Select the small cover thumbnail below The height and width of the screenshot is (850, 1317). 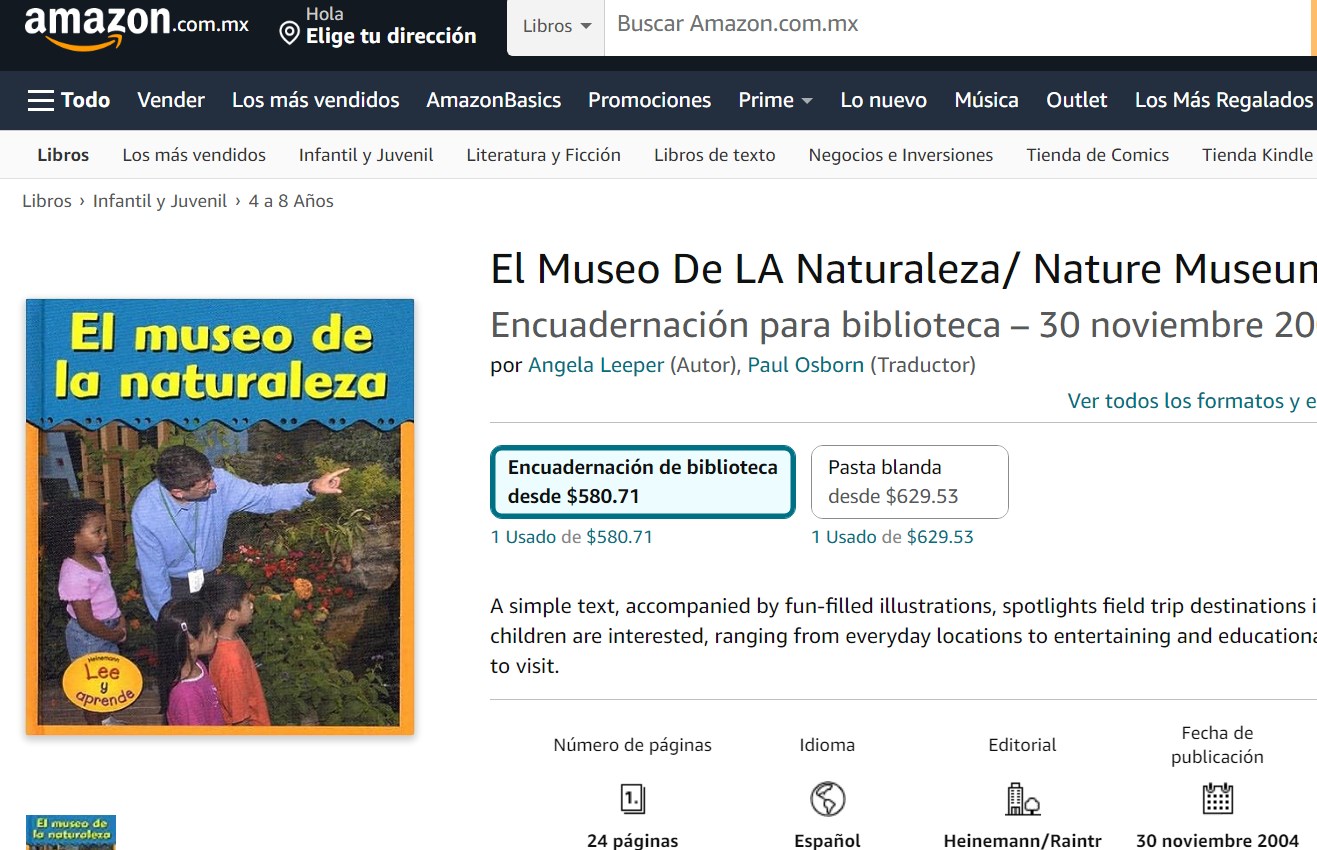pos(71,832)
